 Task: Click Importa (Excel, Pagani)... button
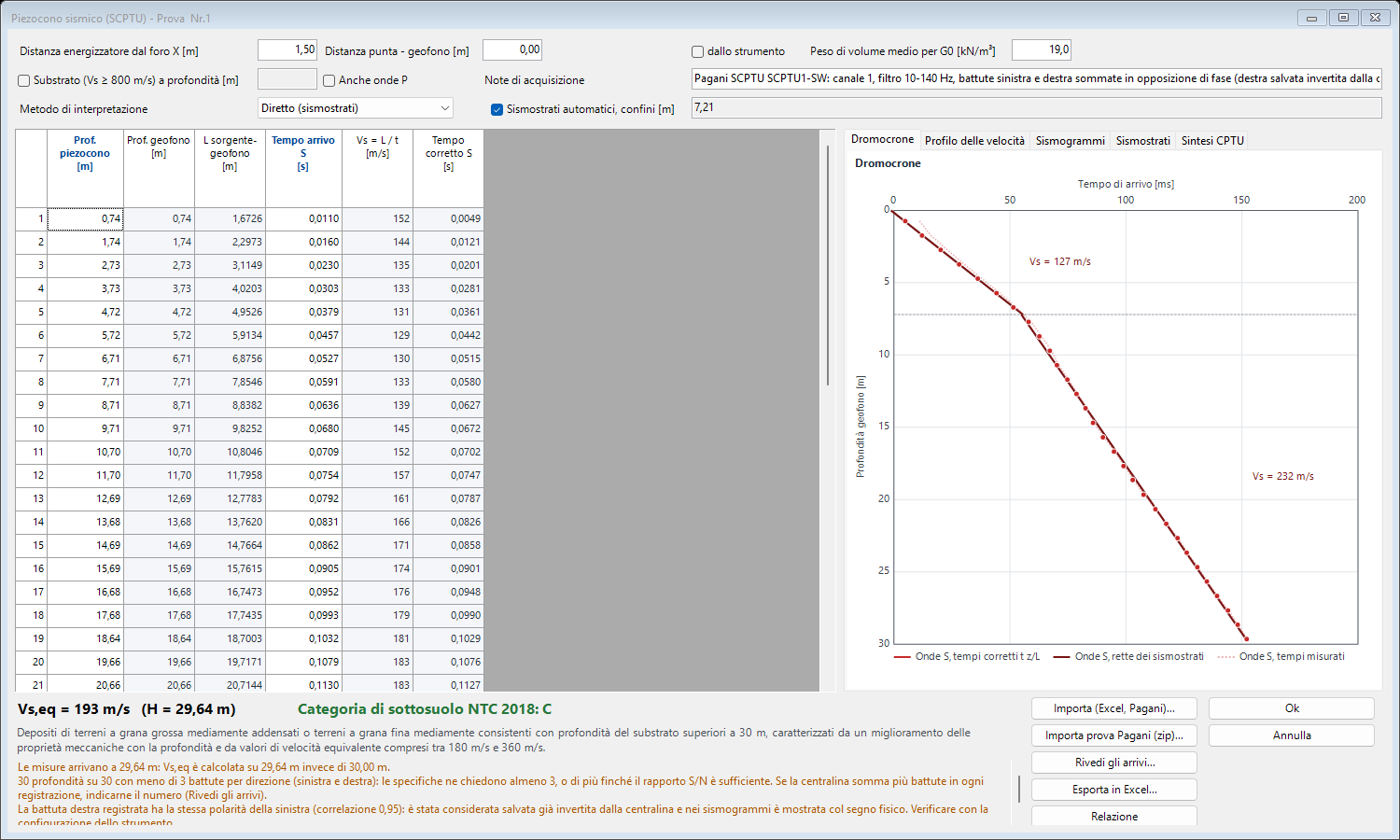[1114, 708]
